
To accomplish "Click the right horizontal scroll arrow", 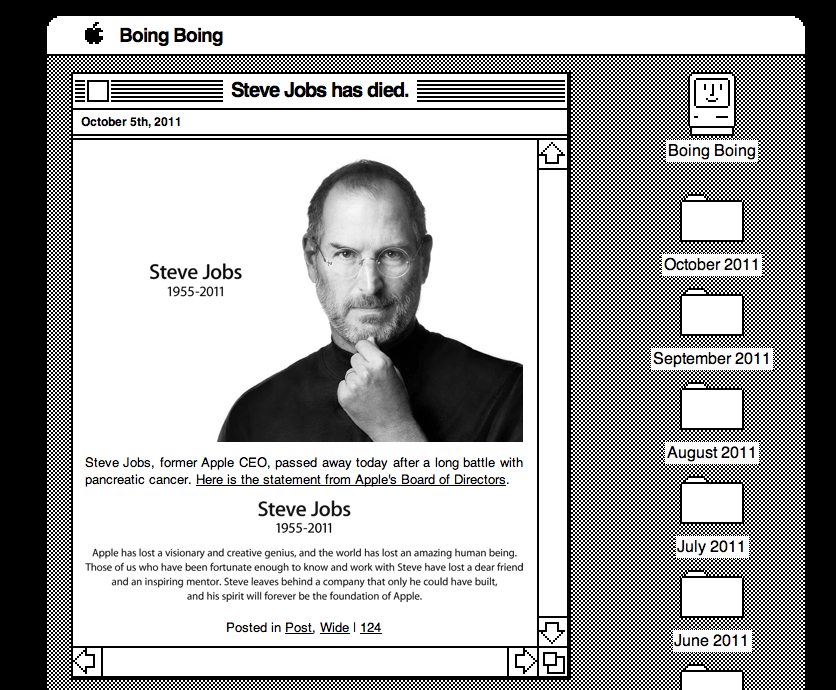I will pyautogui.click(x=524, y=661).
